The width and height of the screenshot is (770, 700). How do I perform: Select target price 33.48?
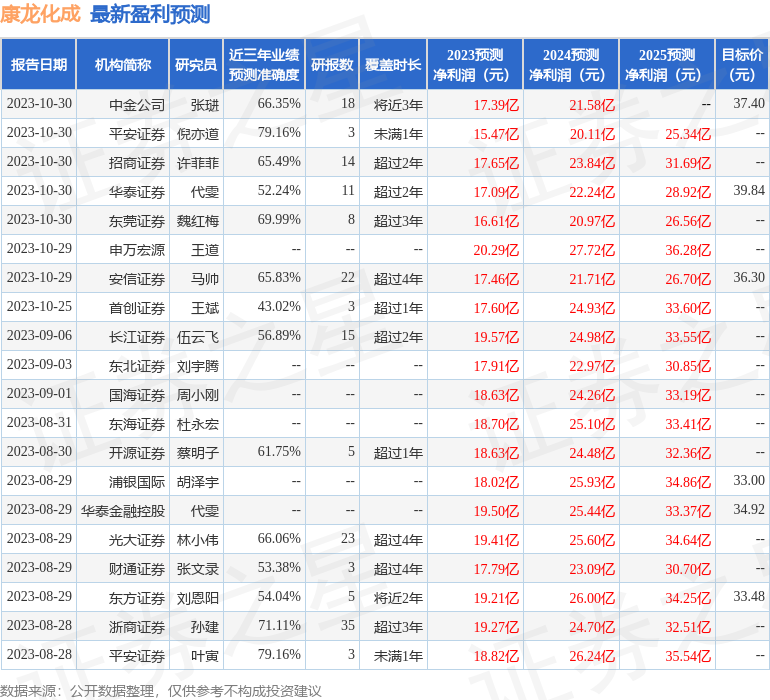coord(749,596)
